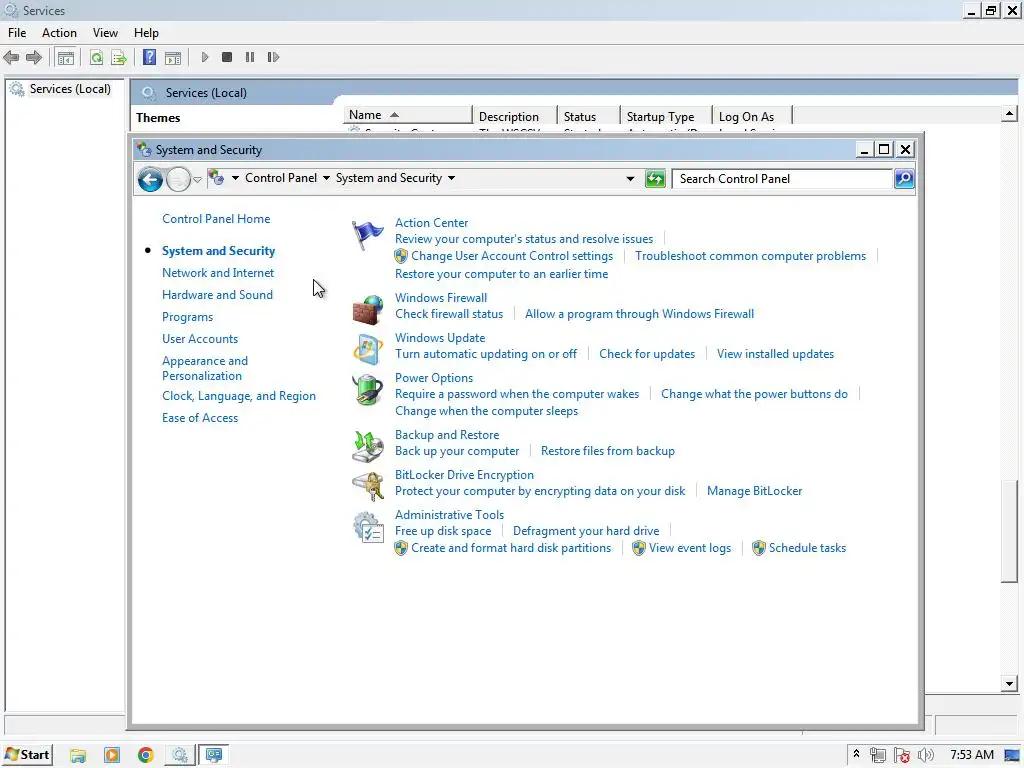Screen dimensions: 1024x768
Task: Click the Administrative Tools gear icon
Action: 368,527
